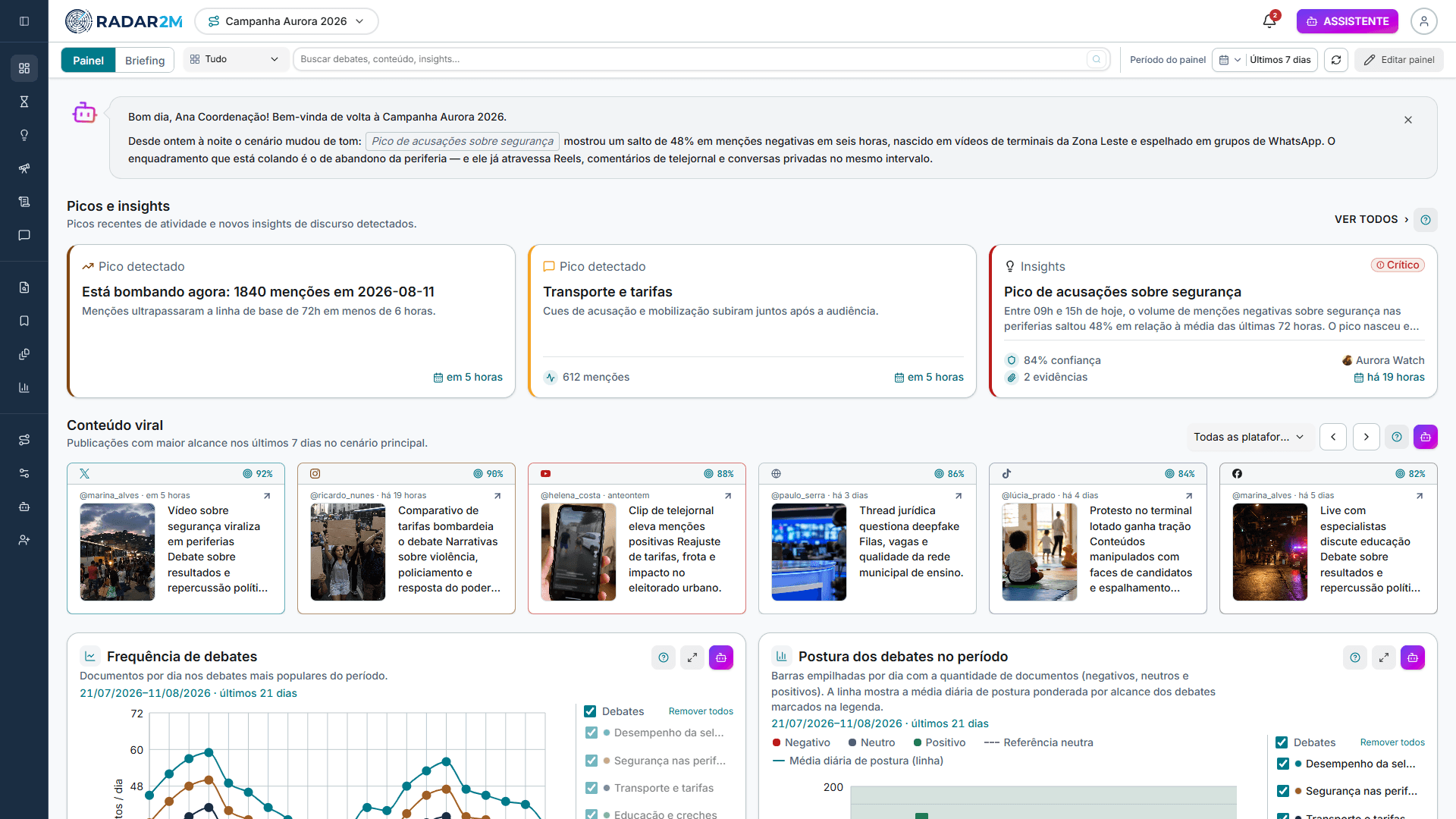
Task: Click Remover todos in Postura legend
Action: [x=1392, y=742]
